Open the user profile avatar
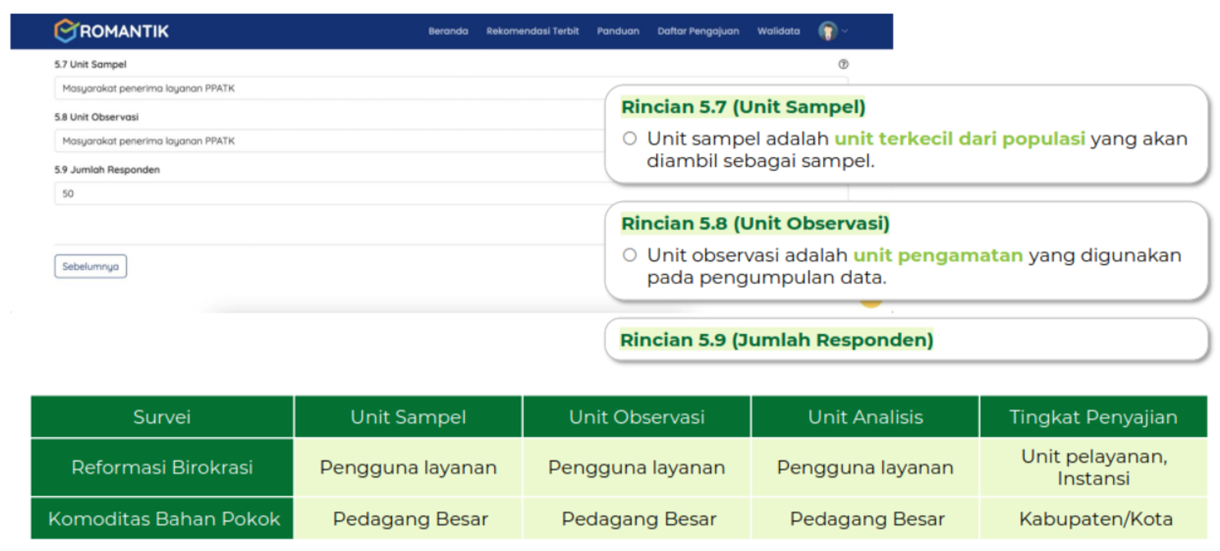This screenshot has height=551, width=1220. click(x=827, y=31)
